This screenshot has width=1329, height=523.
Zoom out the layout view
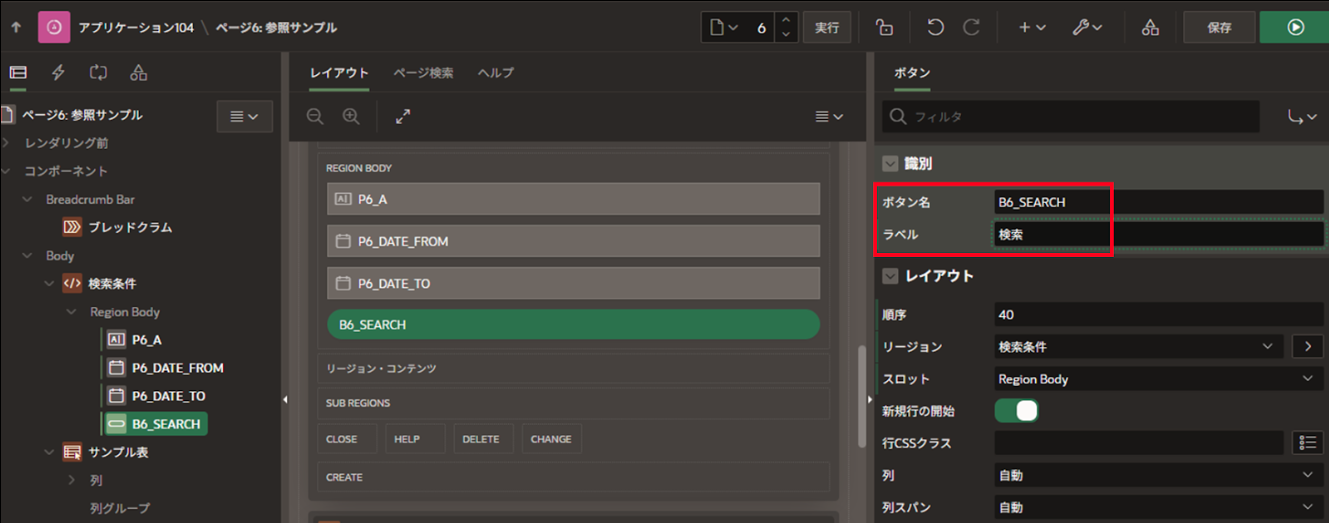click(315, 117)
